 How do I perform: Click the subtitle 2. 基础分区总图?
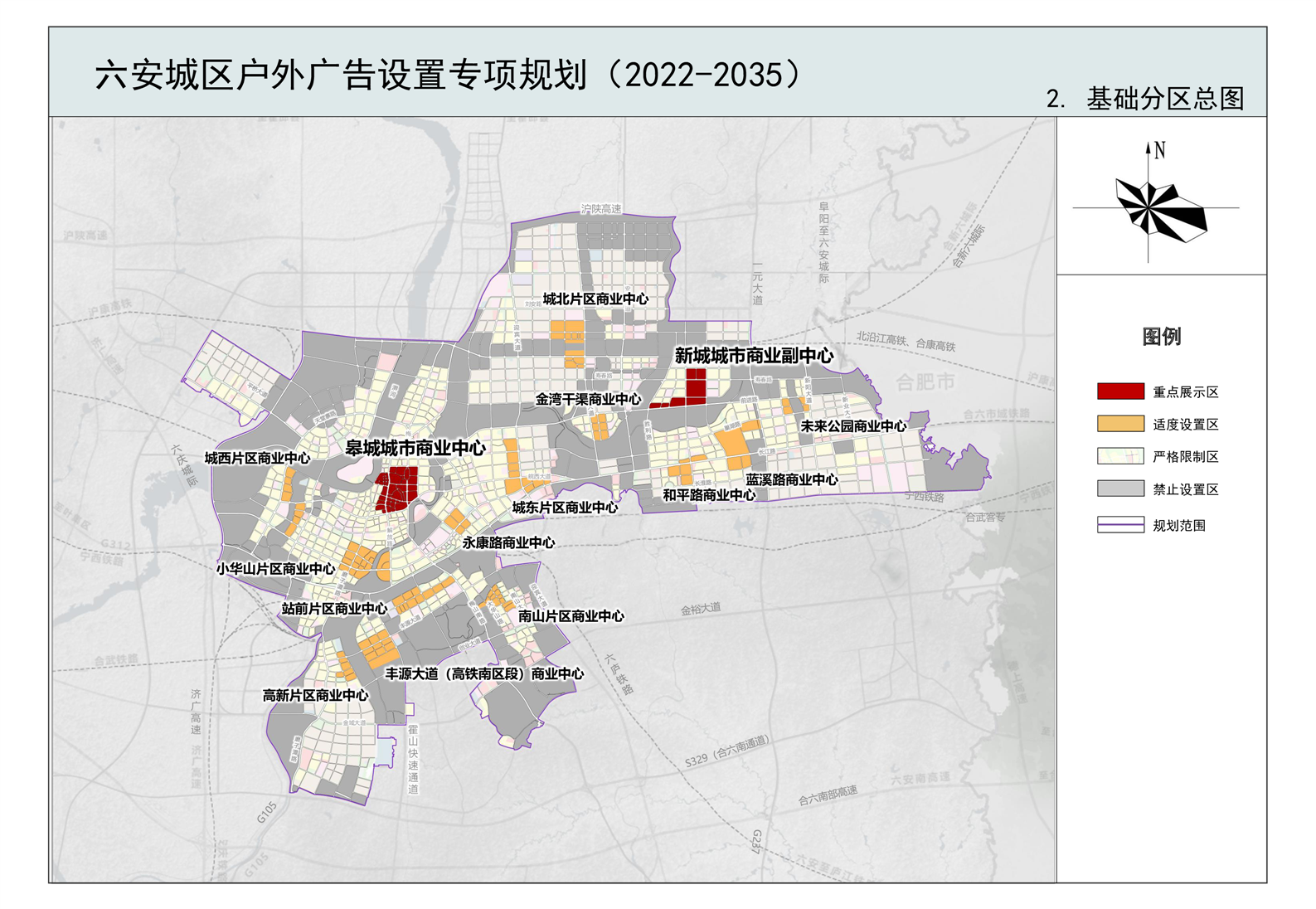click(1145, 99)
